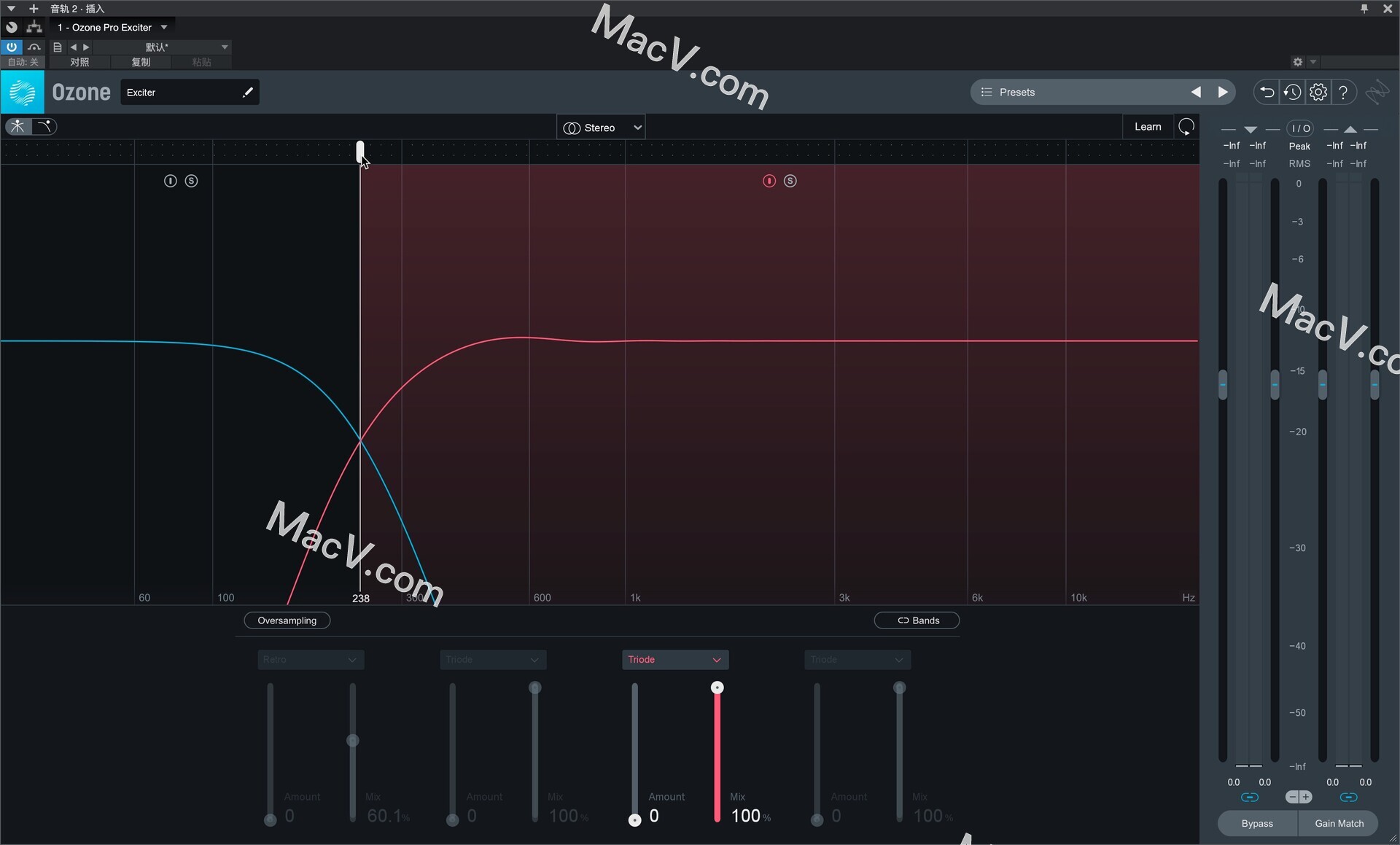Image resolution: width=1400 pixels, height=845 pixels.
Task: Click the input meter down triangle marker
Action: click(x=1251, y=129)
